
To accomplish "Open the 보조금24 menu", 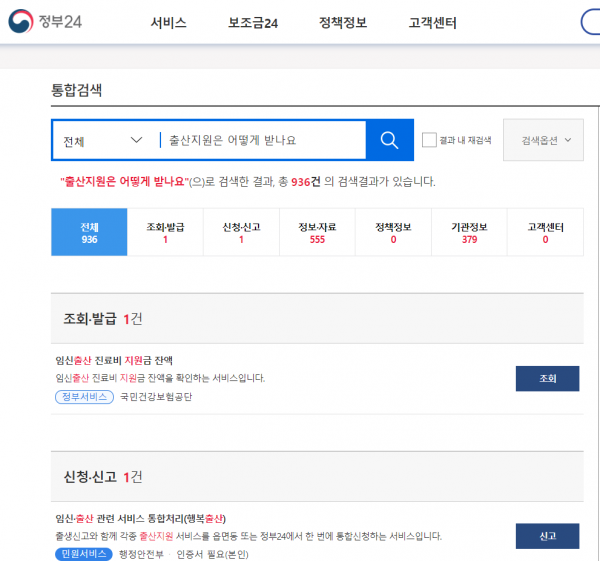I will coord(252,23).
